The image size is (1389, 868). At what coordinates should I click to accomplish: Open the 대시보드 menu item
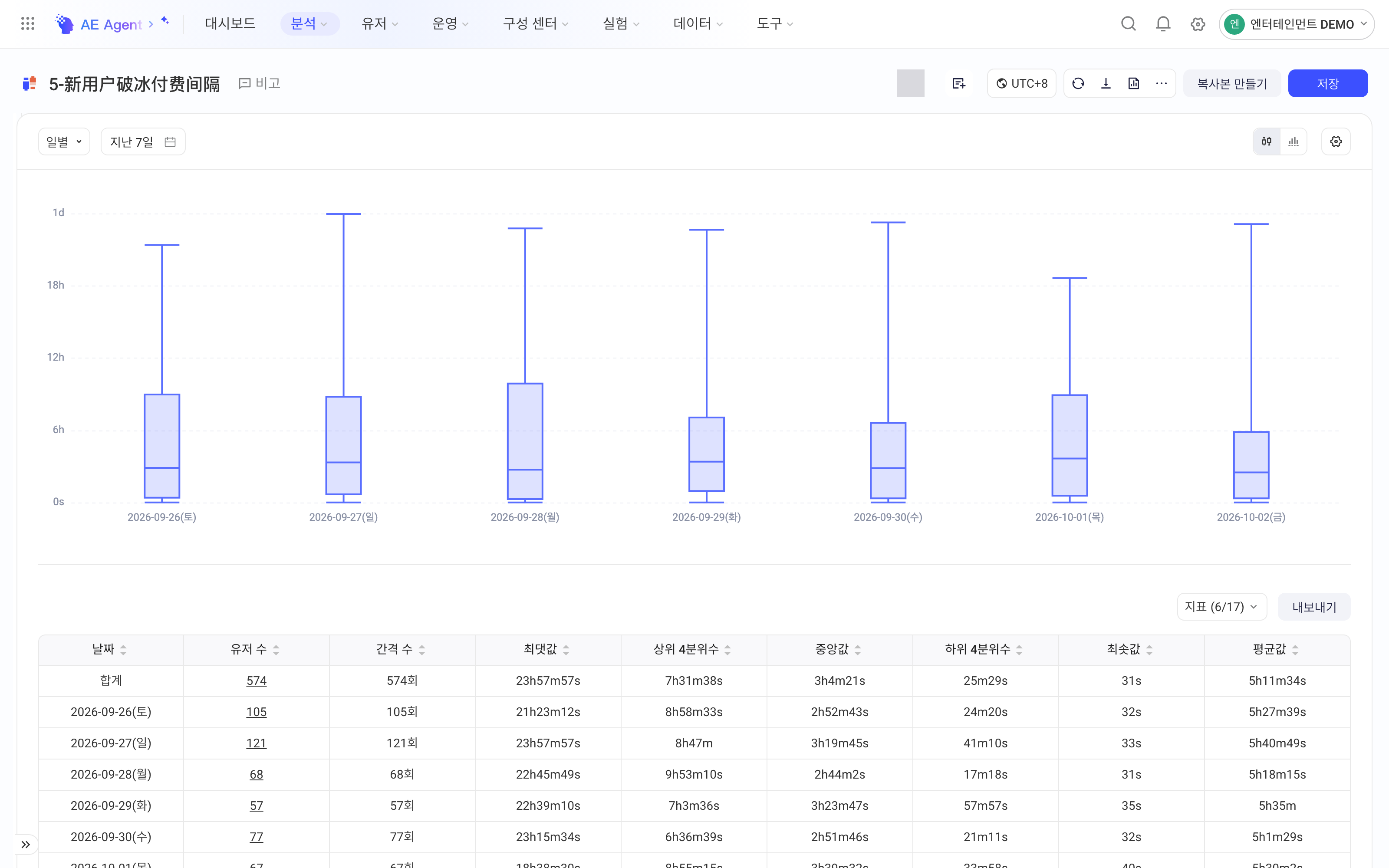[x=230, y=23]
